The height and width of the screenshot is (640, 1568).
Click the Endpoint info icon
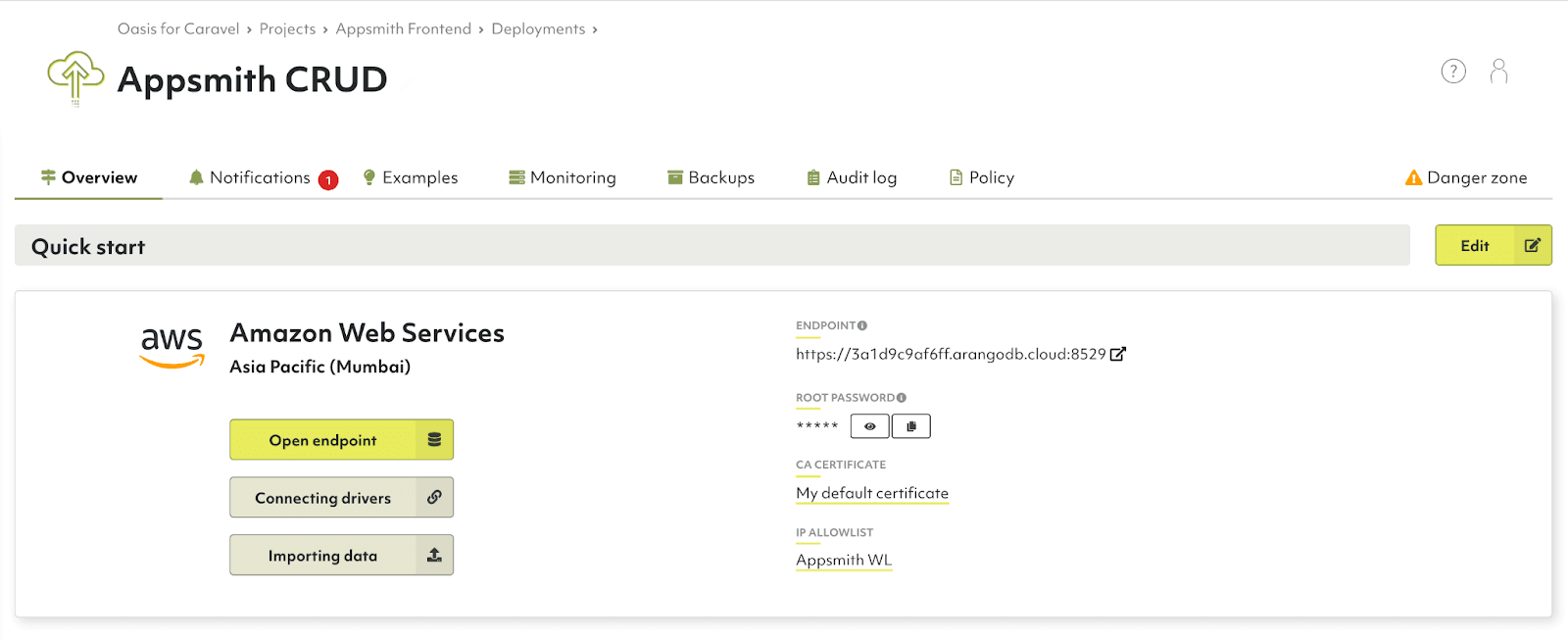point(862,325)
